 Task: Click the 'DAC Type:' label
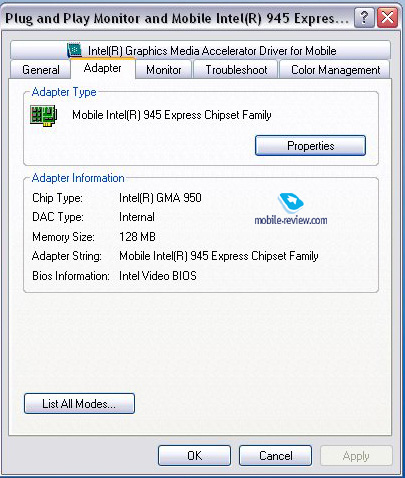[x=58, y=217]
